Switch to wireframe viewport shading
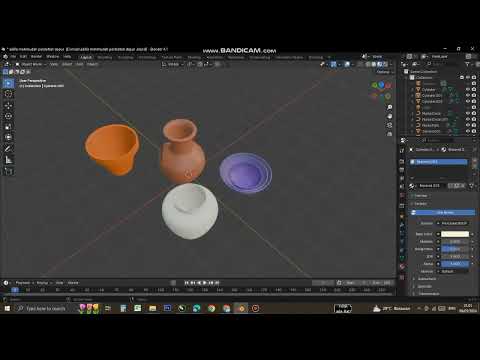480x360 pixels. [368, 64]
